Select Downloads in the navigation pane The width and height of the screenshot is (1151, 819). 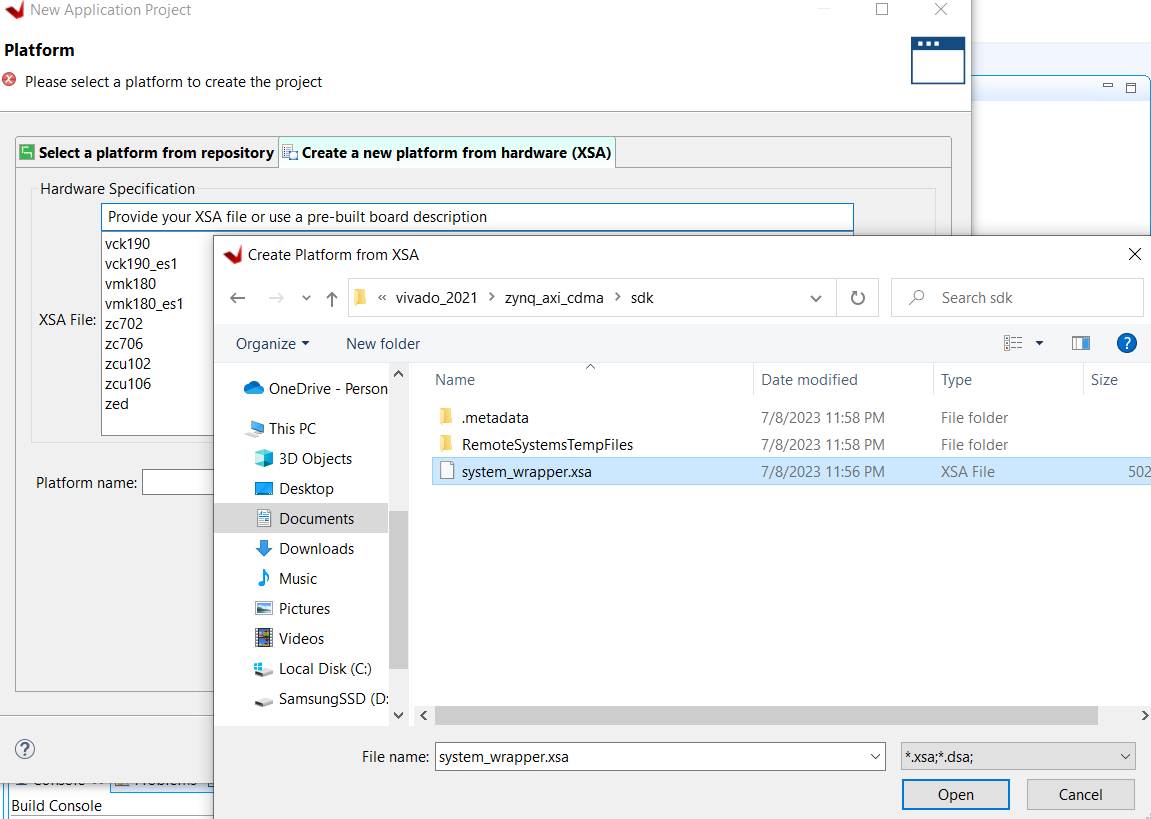click(316, 548)
